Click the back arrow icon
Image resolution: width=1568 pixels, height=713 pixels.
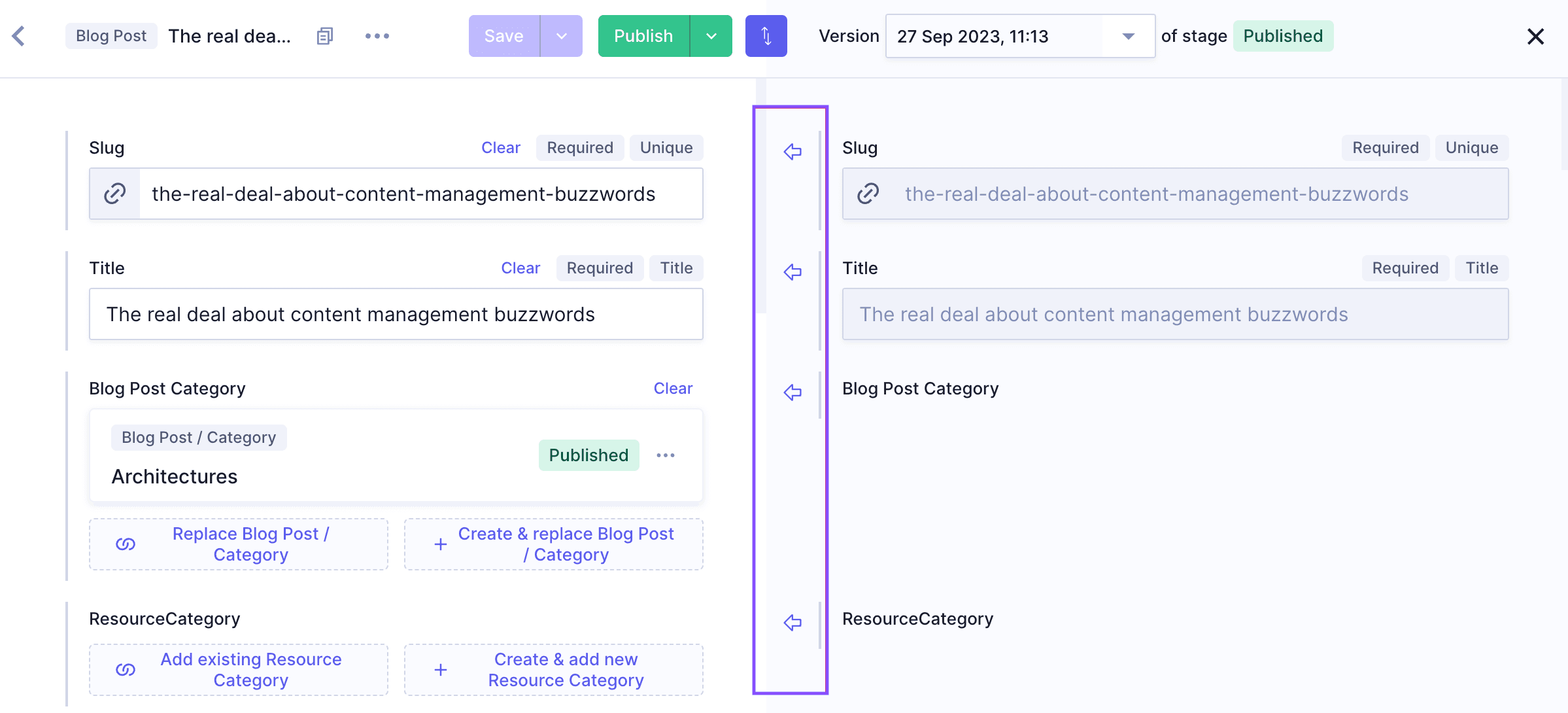point(19,36)
